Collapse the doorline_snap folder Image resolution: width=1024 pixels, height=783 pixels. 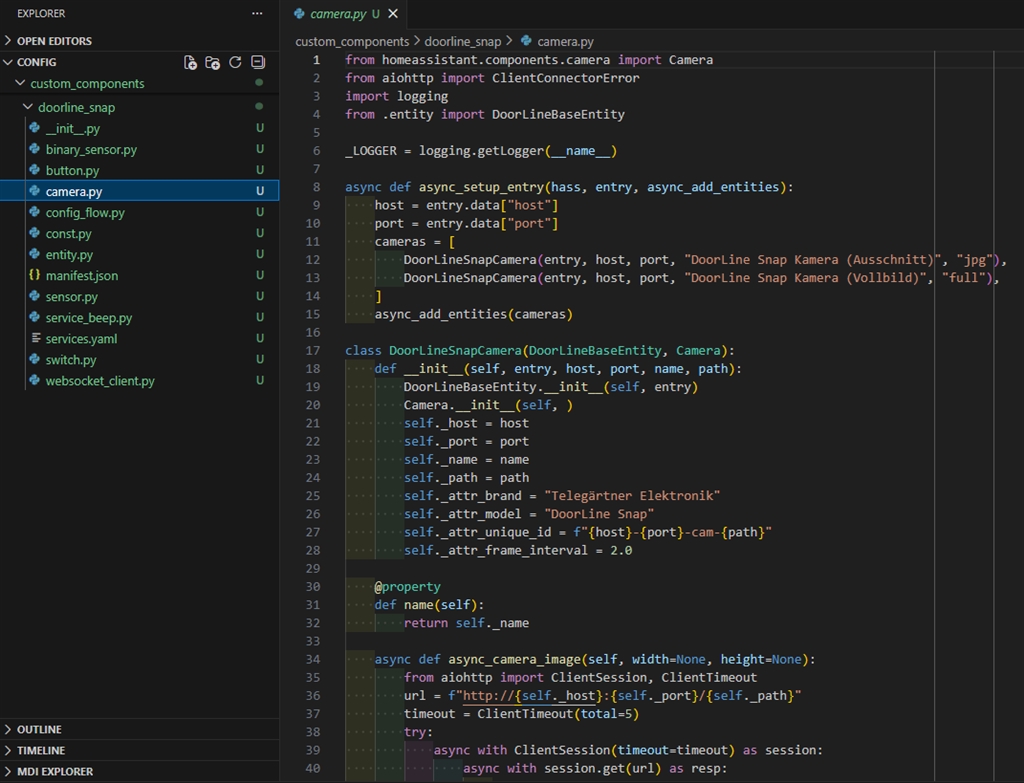point(76,107)
